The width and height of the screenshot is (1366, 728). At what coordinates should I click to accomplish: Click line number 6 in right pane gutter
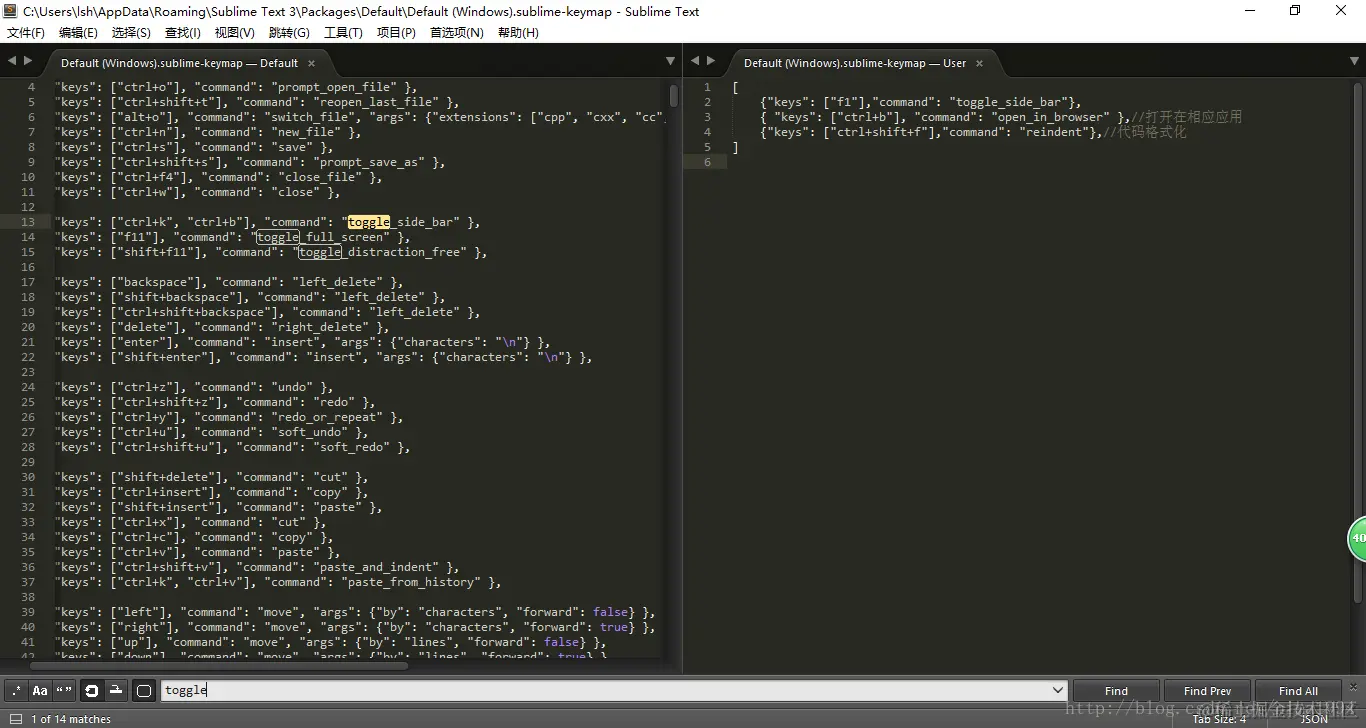click(x=707, y=162)
